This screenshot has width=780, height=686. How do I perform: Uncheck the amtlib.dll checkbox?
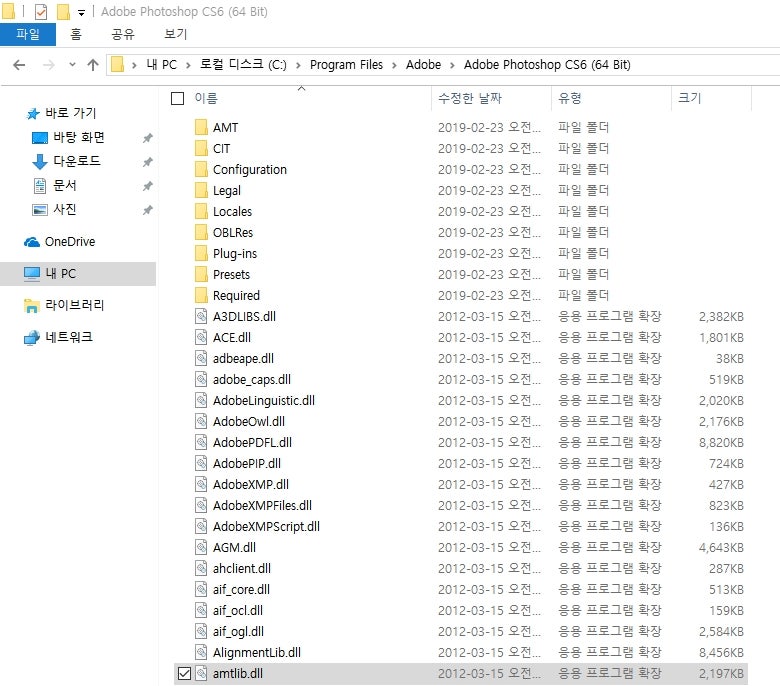coord(184,674)
